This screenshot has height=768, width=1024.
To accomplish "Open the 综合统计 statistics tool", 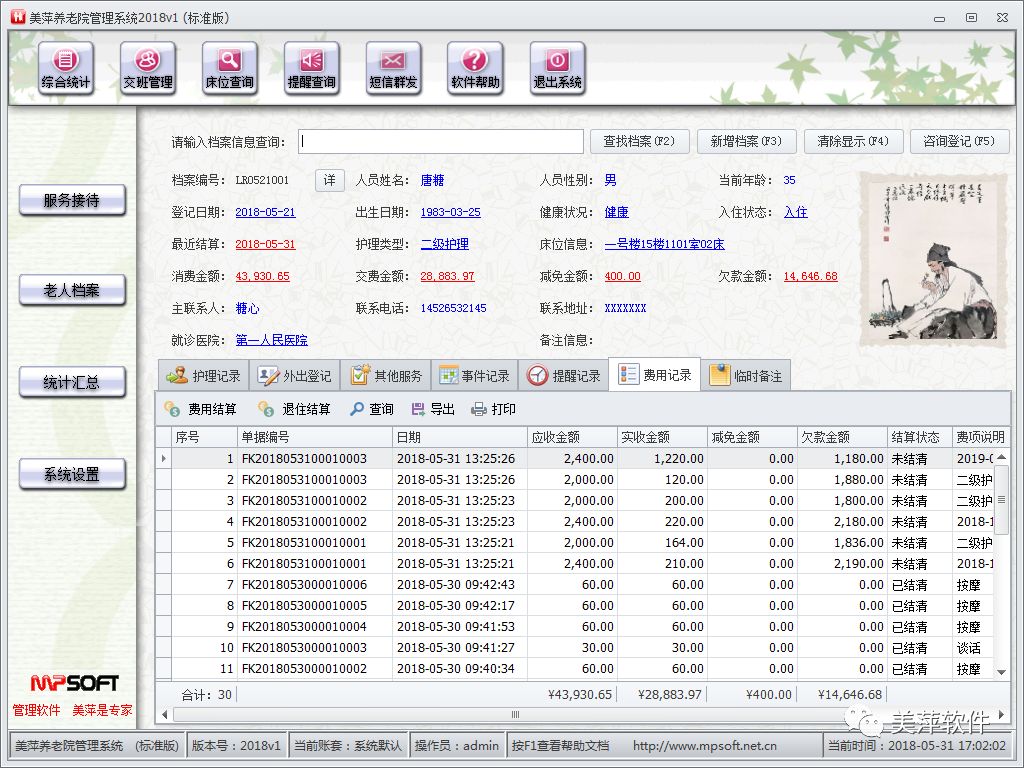I will coord(65,68).
